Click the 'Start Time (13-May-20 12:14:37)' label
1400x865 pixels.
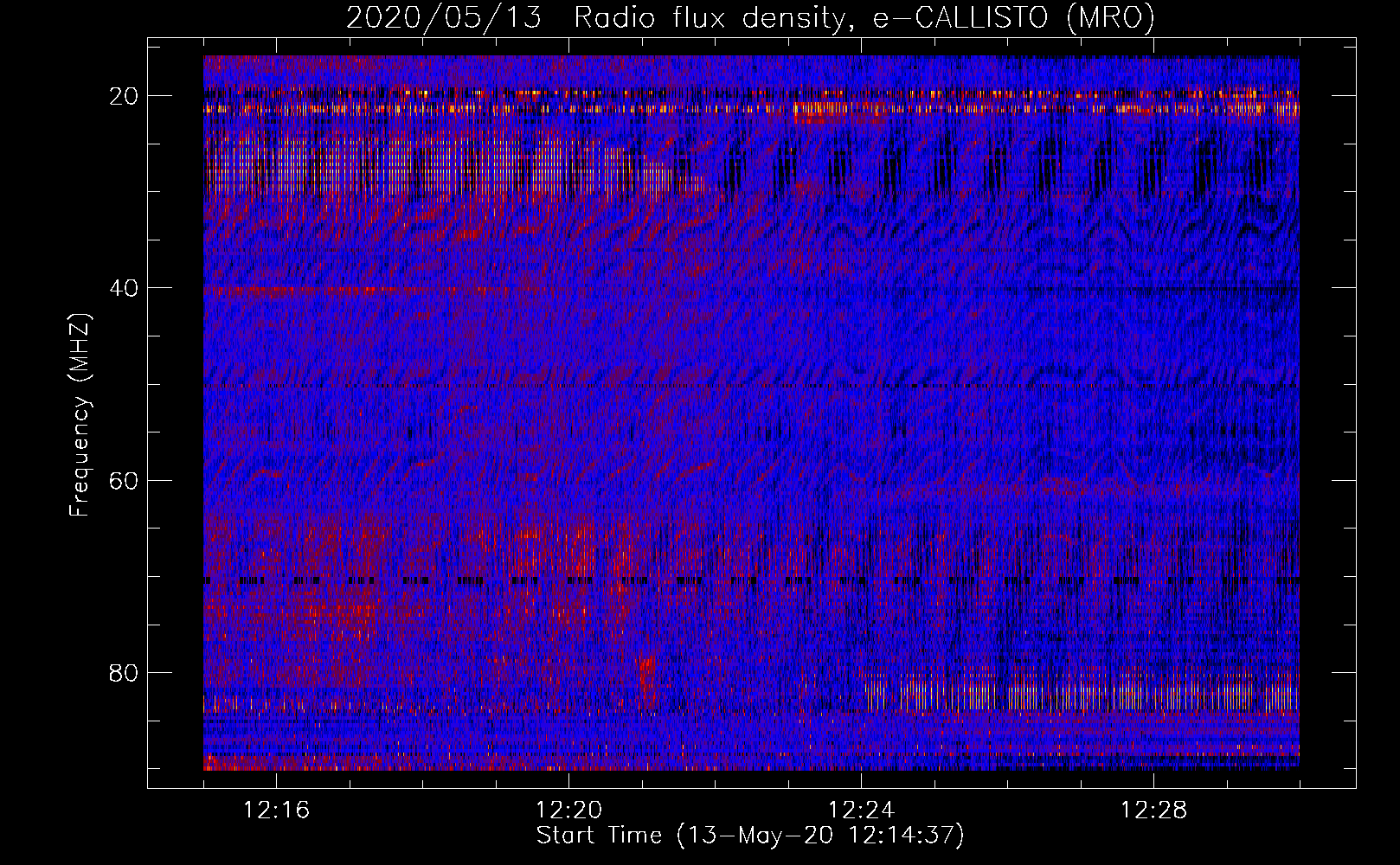[750, 836]
